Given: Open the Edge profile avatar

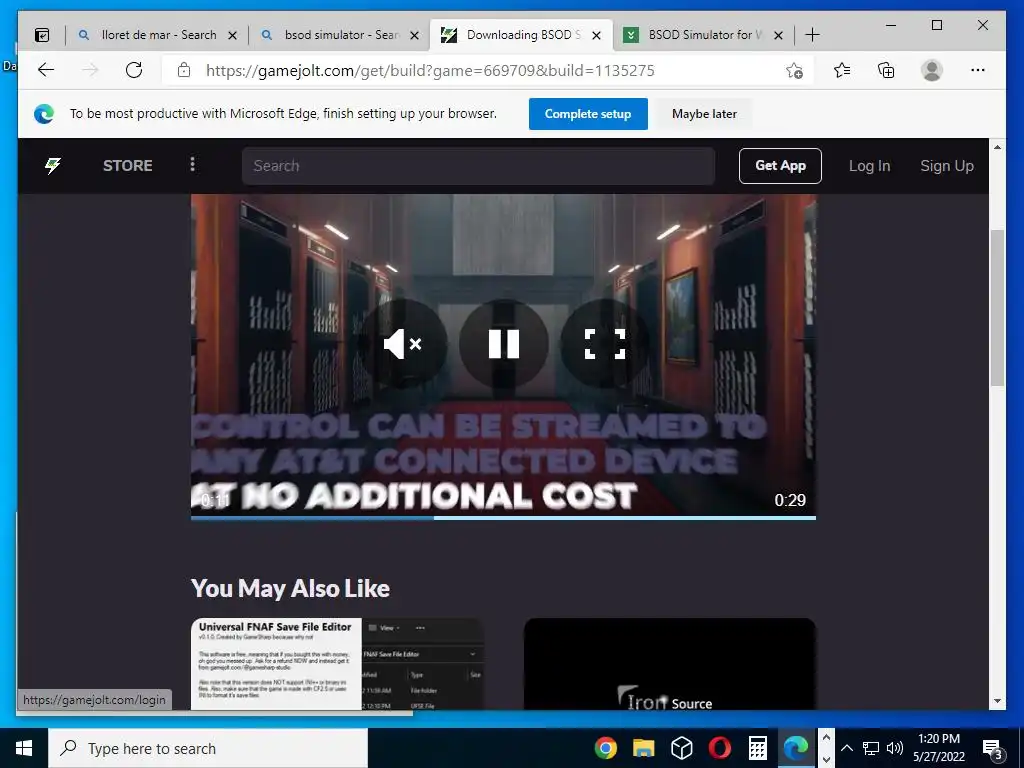Looking at the screenshot, I should pos(932,70).
